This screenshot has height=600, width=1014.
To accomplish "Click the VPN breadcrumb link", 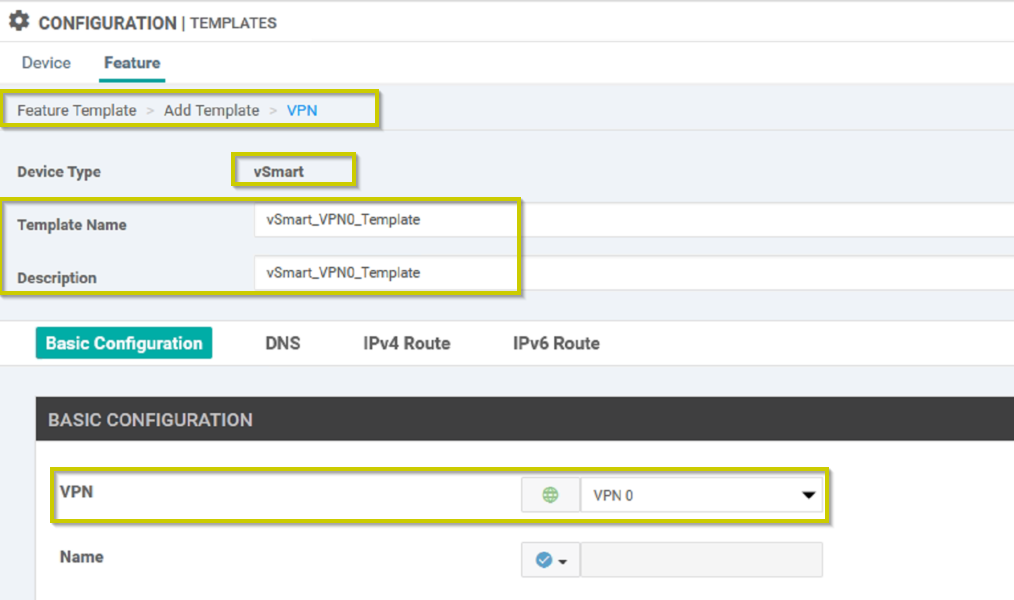I will pyautogui.click(x=302, y=111).
